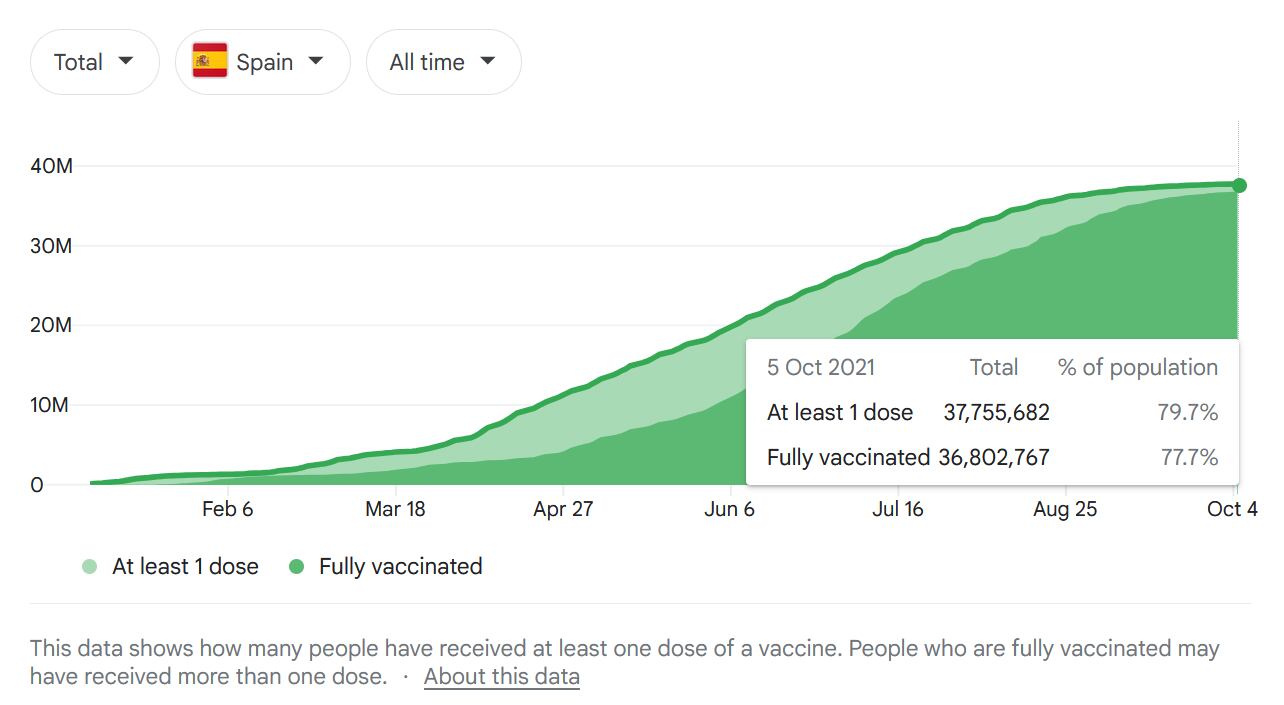Open the All time range dropdown
This screenshot has width=1284, height=705.
(x=443, y=62)
